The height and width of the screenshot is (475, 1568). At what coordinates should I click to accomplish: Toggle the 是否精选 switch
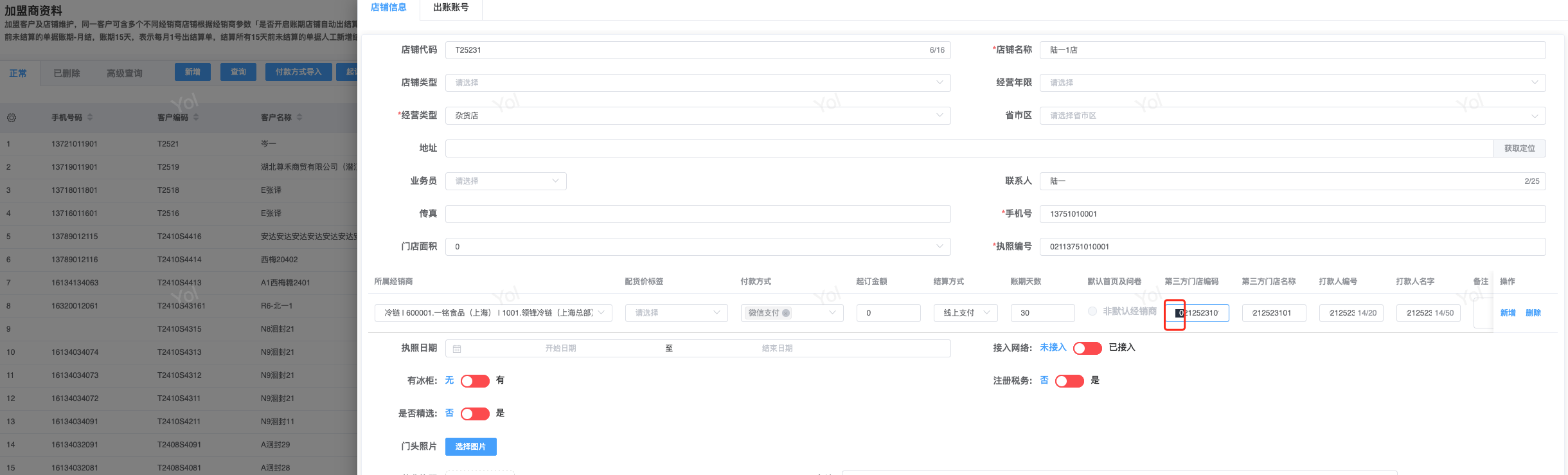pyautogui.click(x=475, y=414)
